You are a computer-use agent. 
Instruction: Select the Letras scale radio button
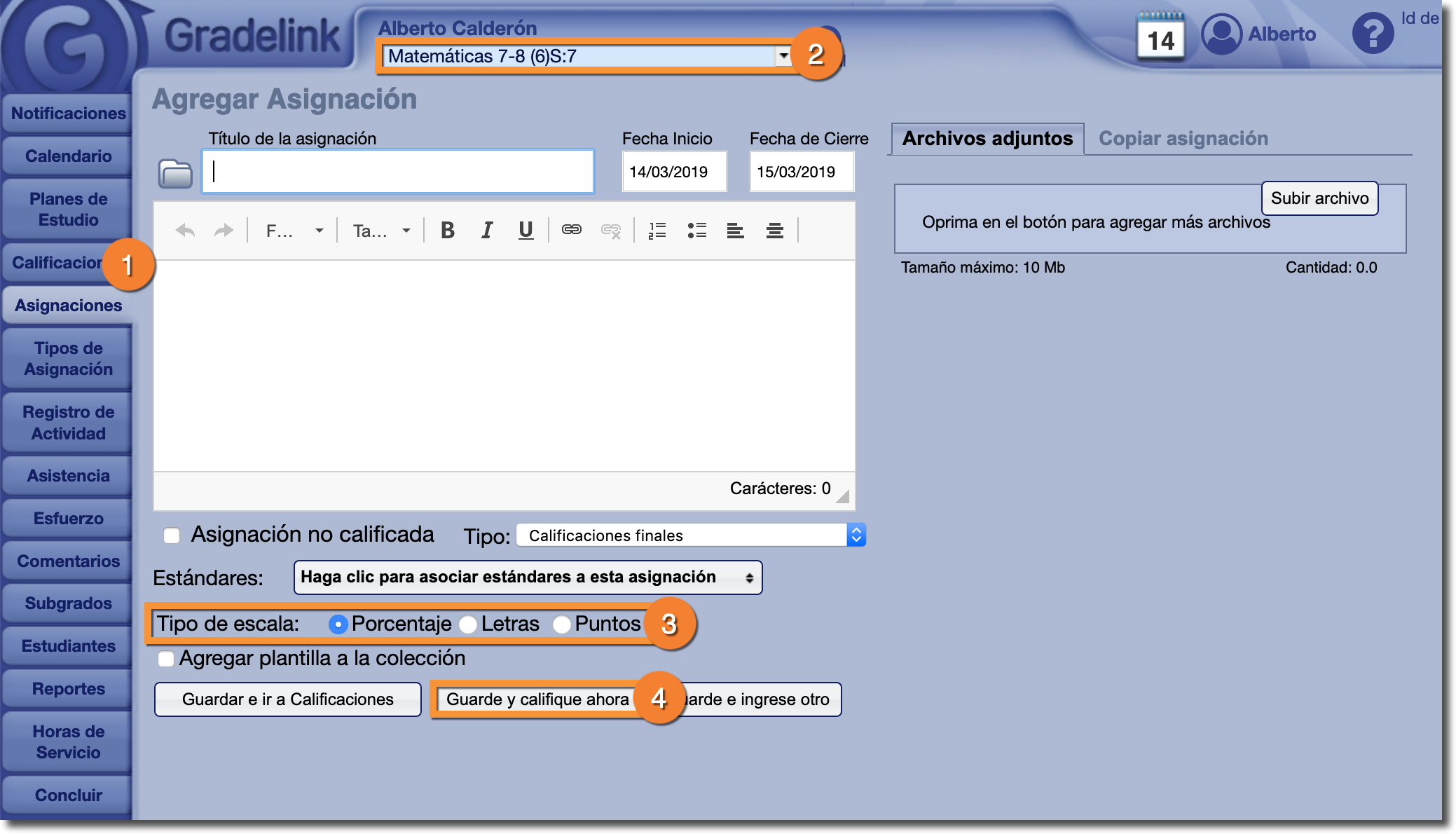click(468, 624)
